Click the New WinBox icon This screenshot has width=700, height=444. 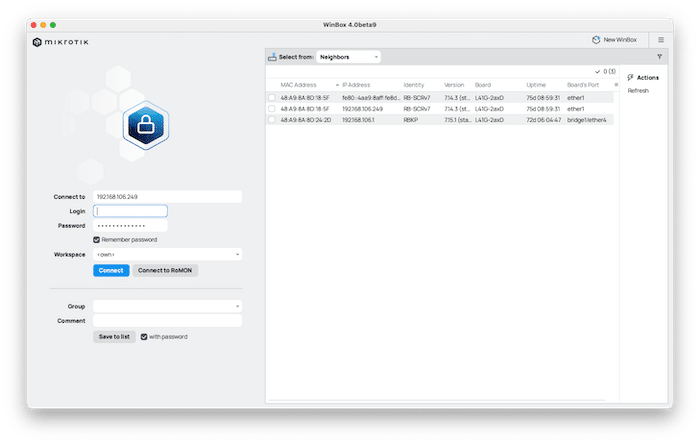[x=596, y=40]
